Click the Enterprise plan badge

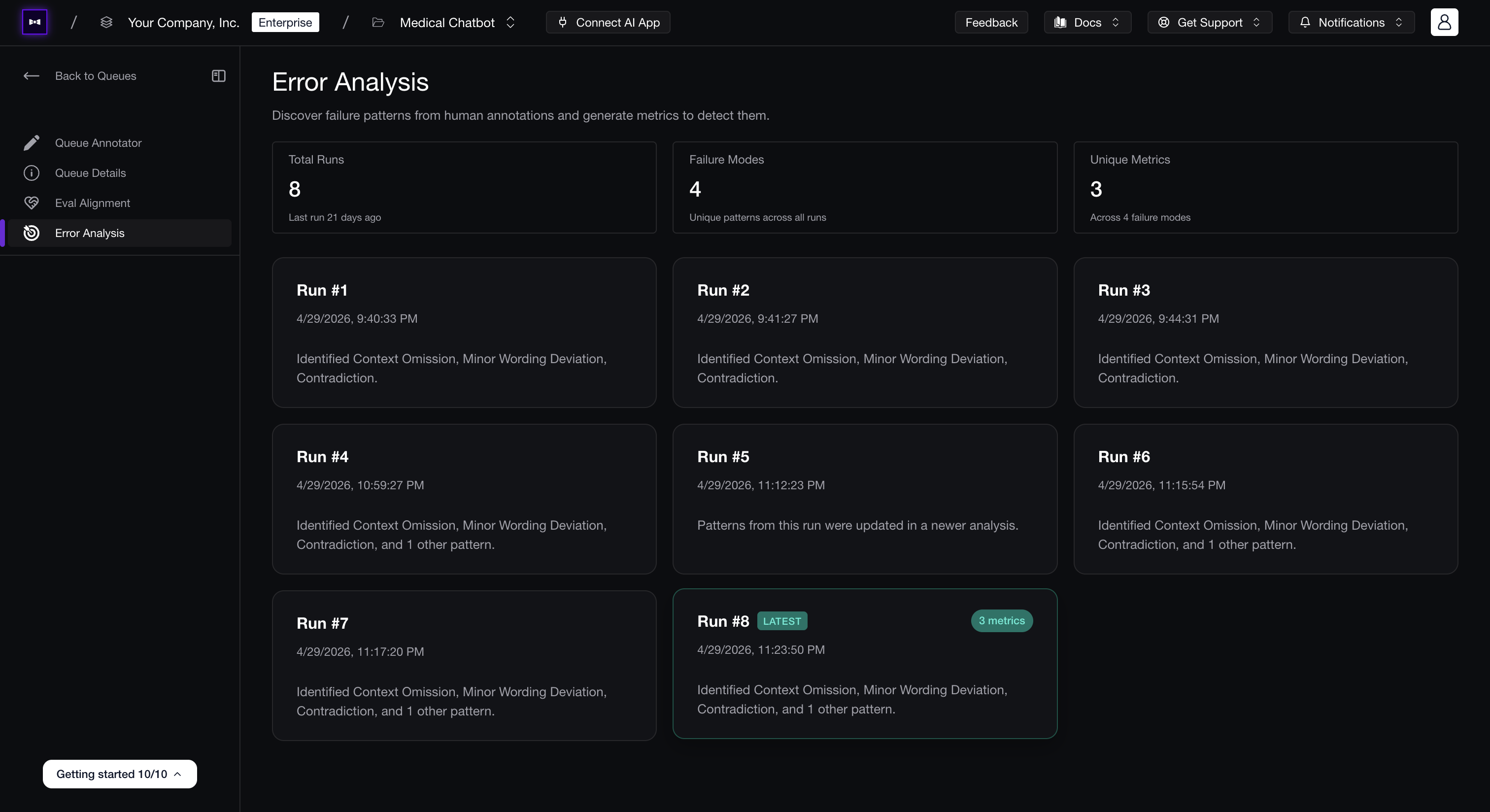tap(285, 22)
